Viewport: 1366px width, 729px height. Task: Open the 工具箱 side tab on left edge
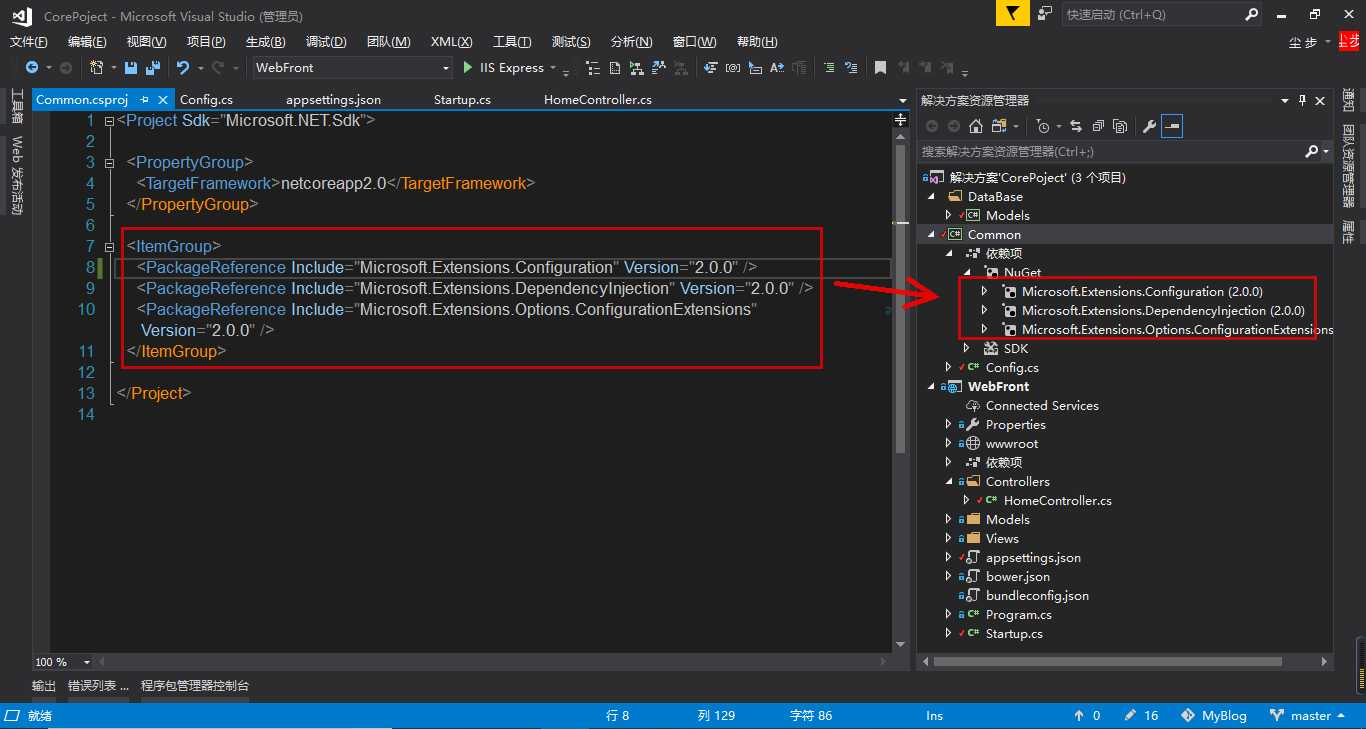click(16, 107)
